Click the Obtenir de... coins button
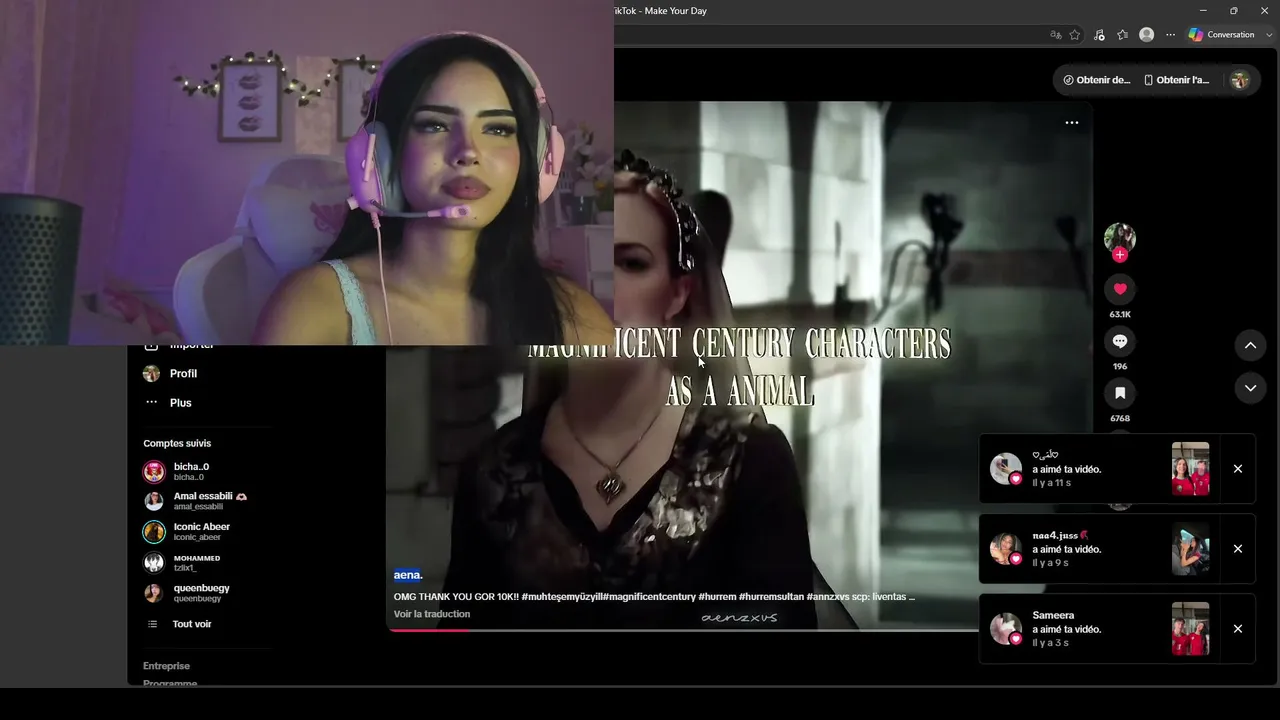Screen dimensions: 1280x720 tap(1096, 80)
